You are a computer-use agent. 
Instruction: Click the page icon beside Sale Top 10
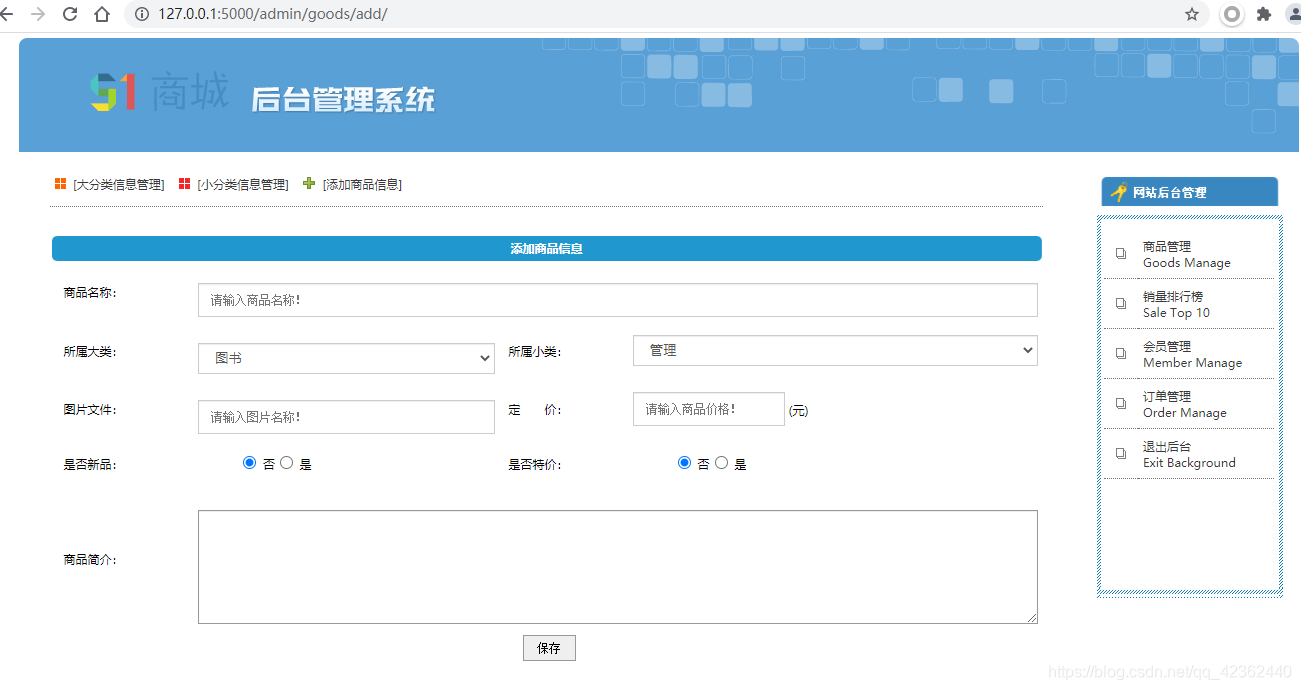click(1121, 304)
